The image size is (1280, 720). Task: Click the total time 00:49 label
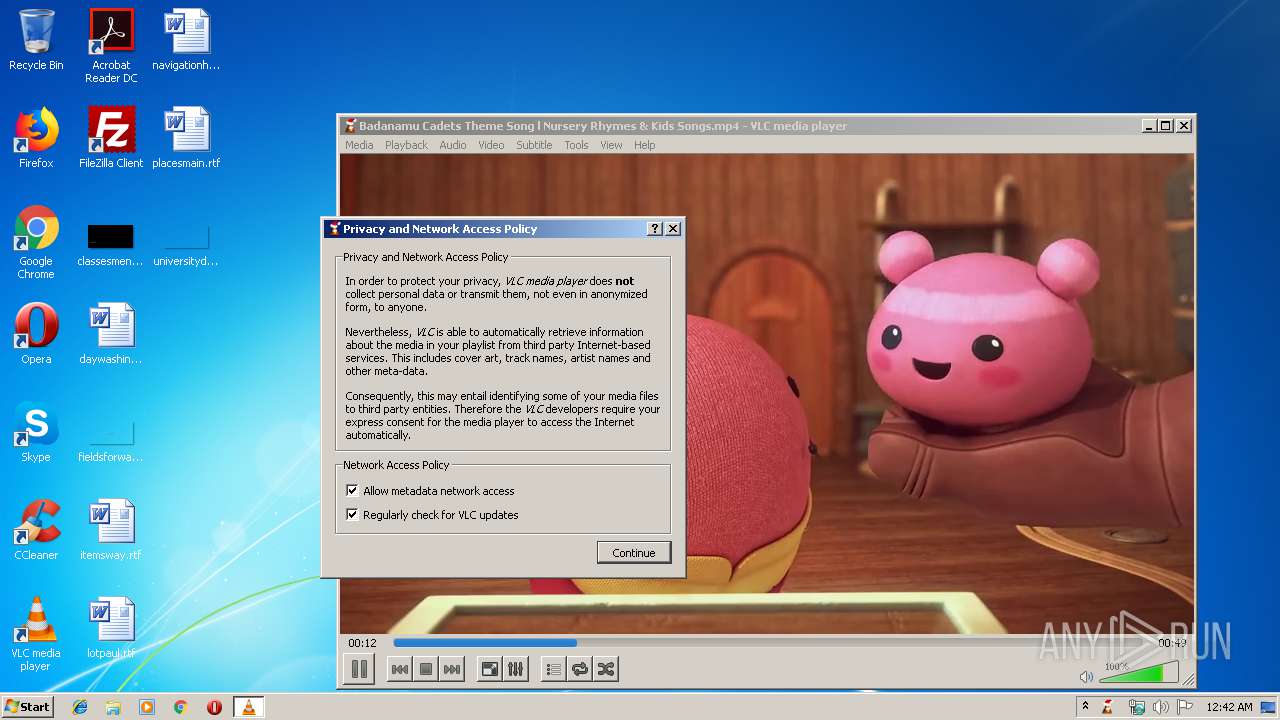click(1171, 643)
